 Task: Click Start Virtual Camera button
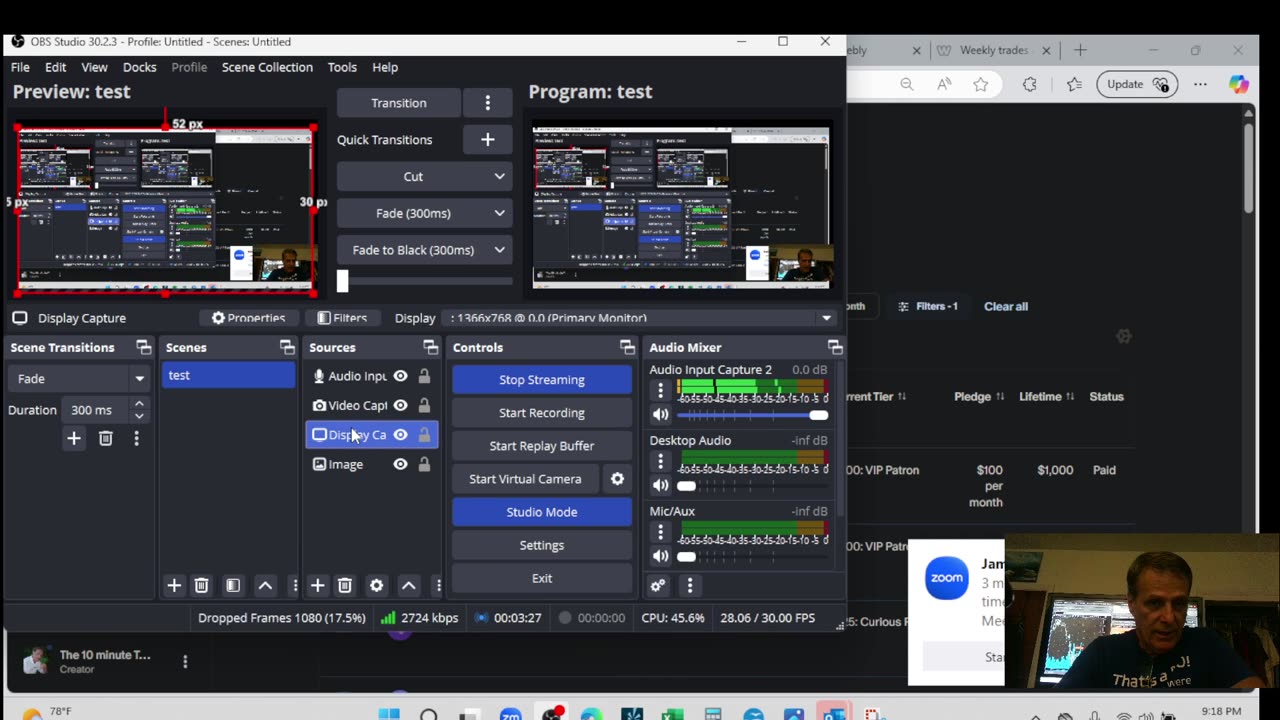(526, 479)
